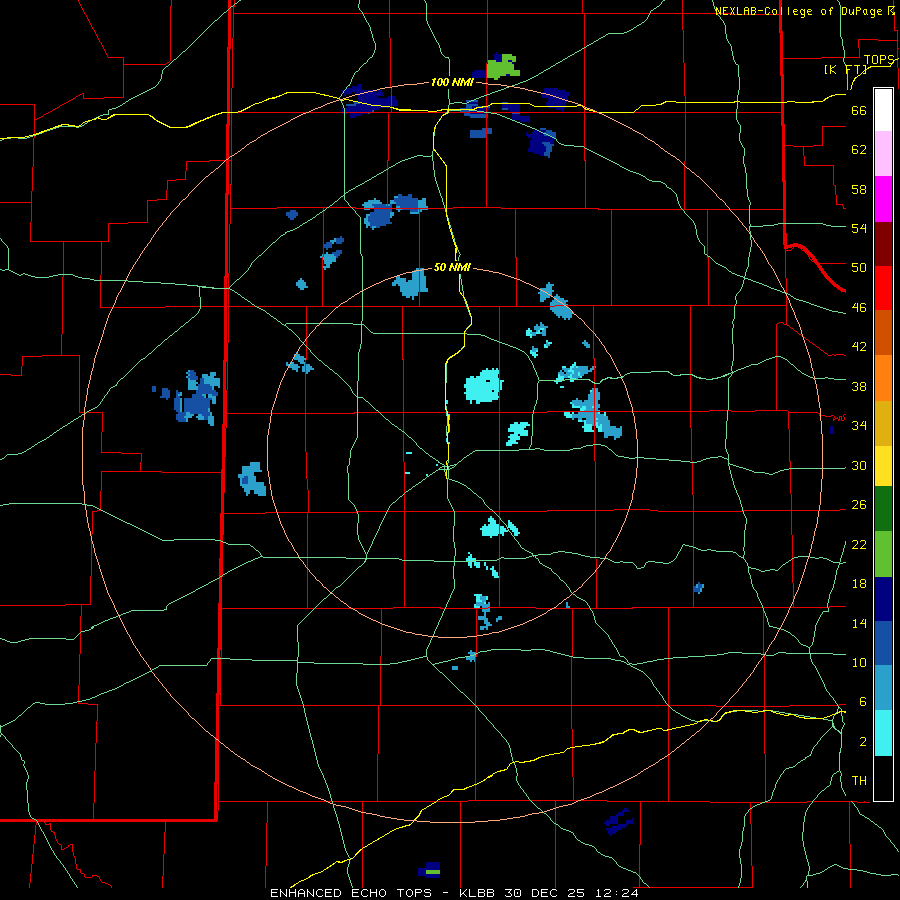Image resolution: width=900 pixels, height=900 pixels.
Task: Click the 'TOPS' legend title
Action: pos(879,60)
